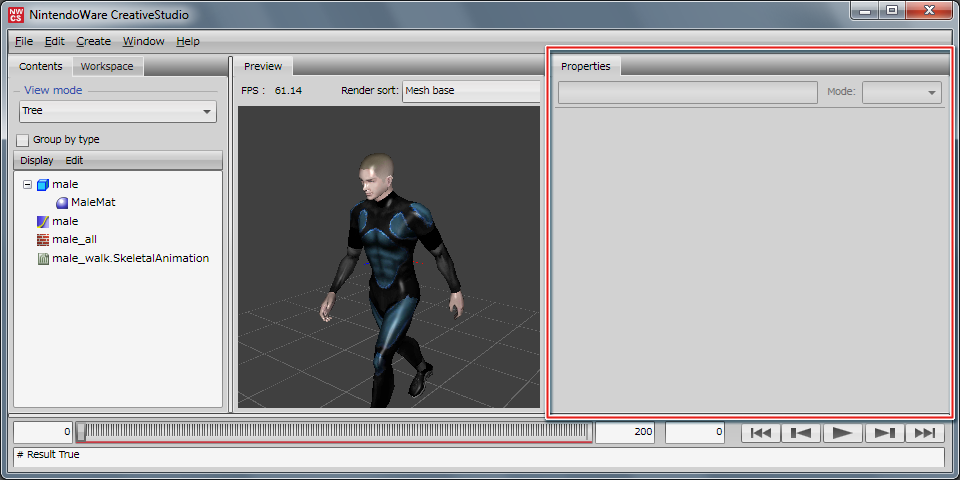Select the MaleMat material sphere icon

pos(61,203)
